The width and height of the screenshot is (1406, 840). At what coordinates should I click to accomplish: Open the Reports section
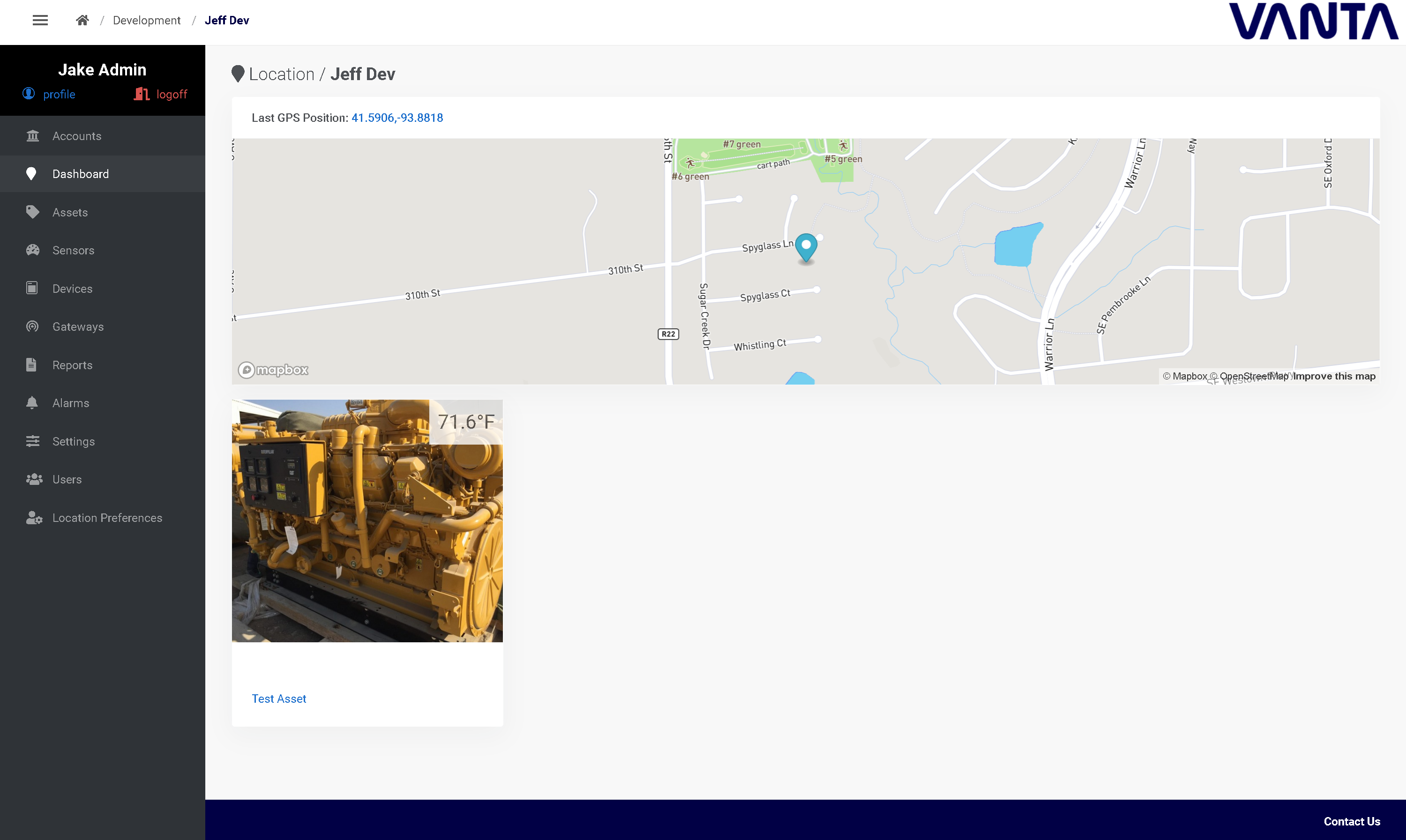click(73, 365)
